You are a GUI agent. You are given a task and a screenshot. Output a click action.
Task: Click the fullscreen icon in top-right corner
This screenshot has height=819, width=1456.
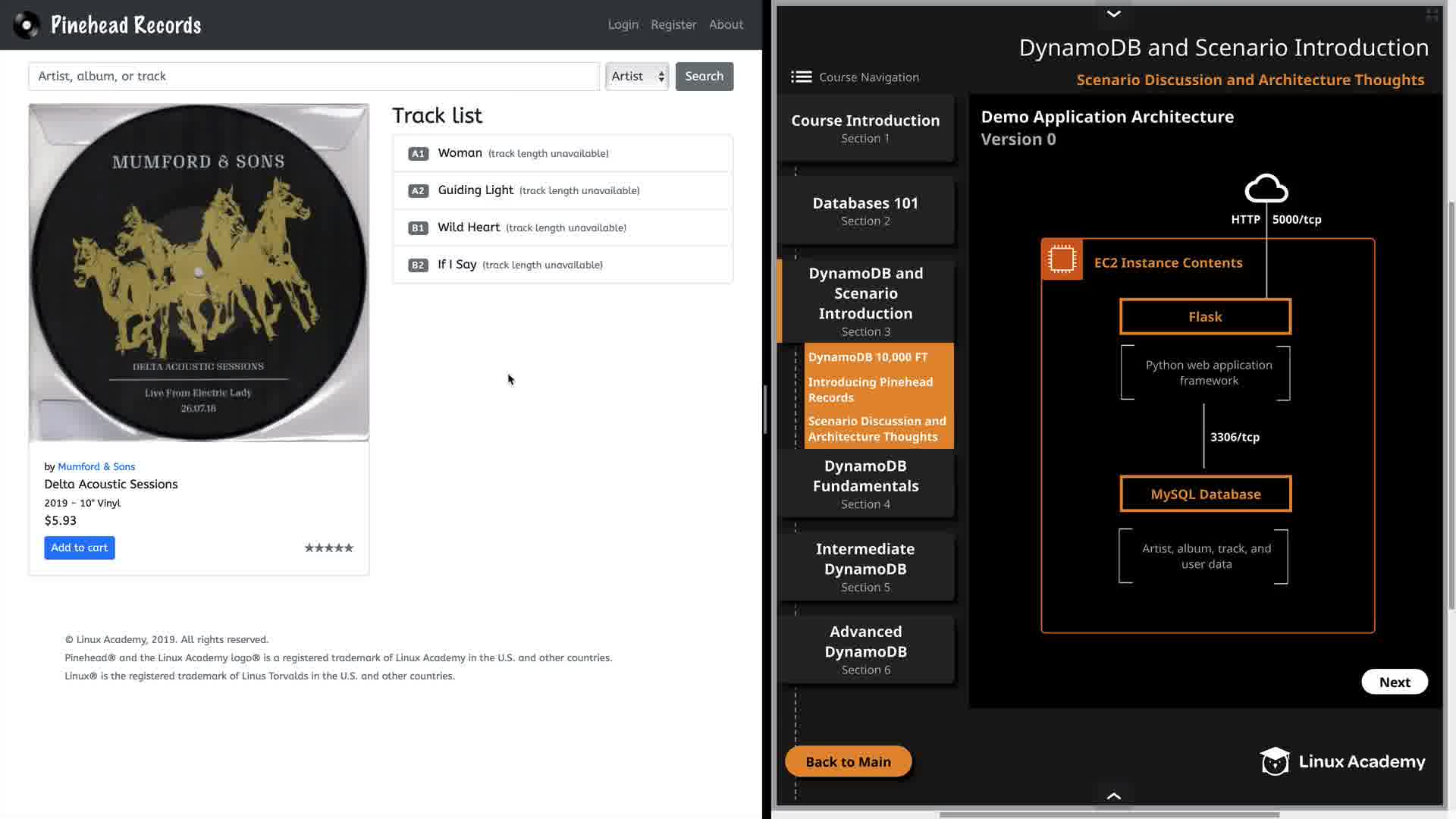(x=1432, y=14)
